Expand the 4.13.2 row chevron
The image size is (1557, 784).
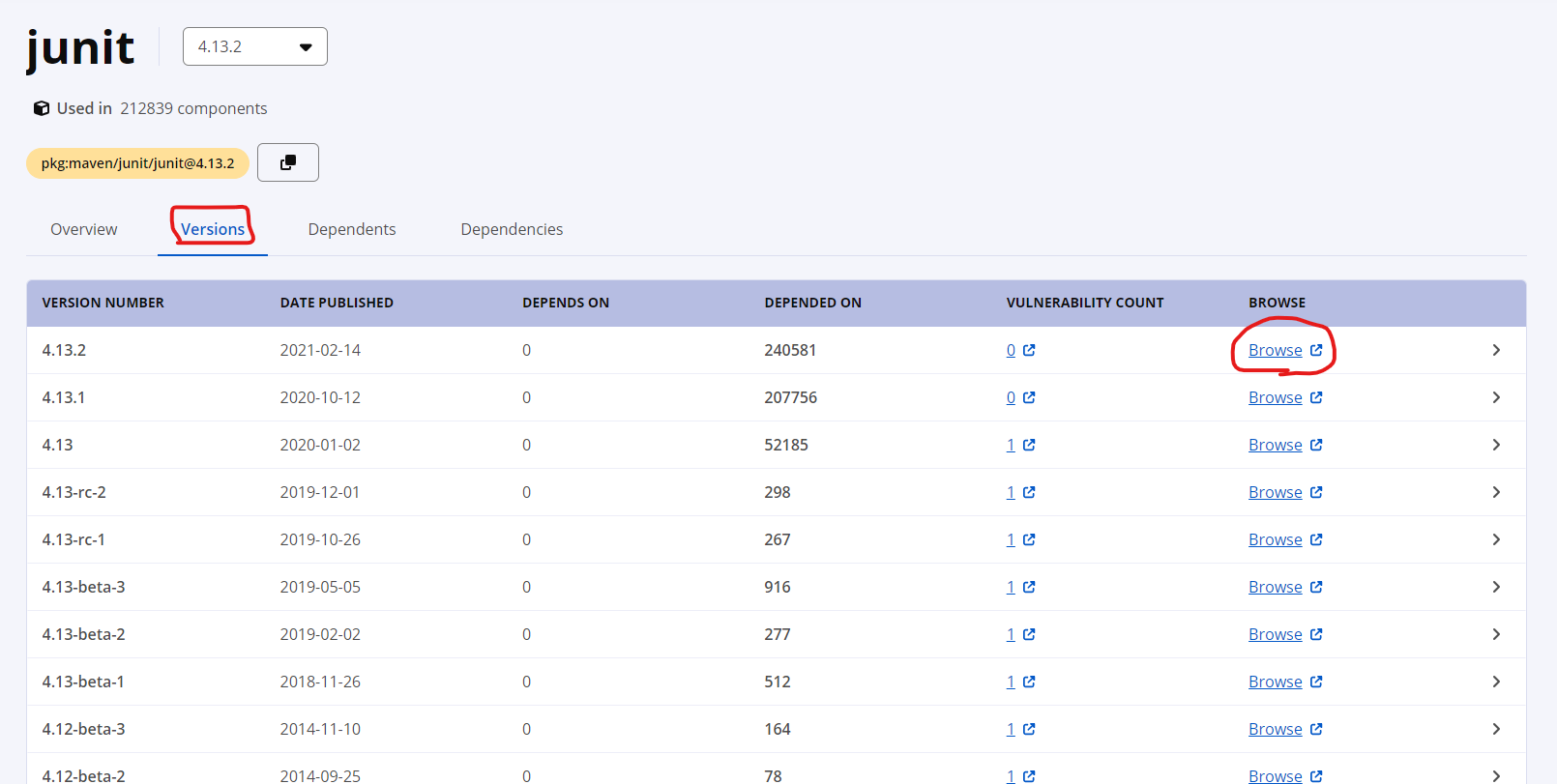(x=1495, y=350)
